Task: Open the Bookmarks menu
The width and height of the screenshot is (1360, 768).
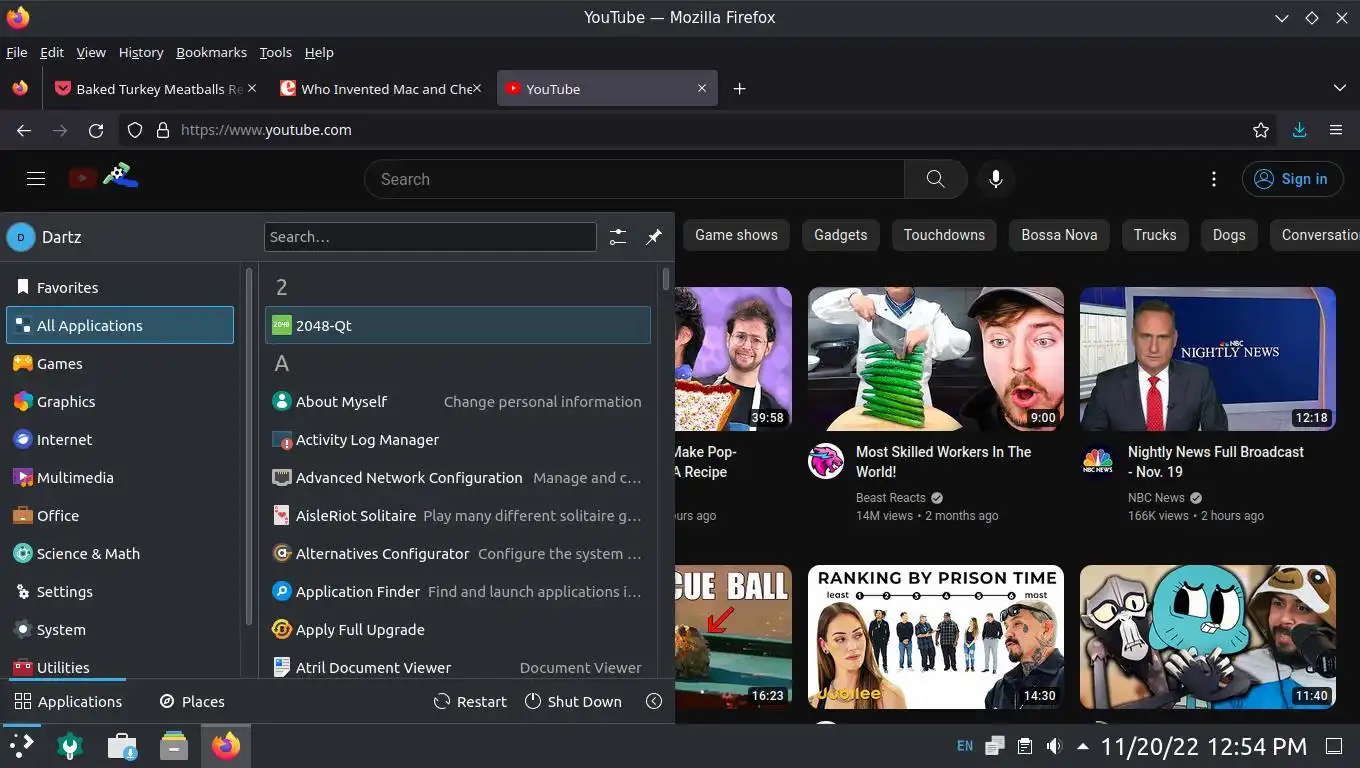Action: (x=211, y=52)
